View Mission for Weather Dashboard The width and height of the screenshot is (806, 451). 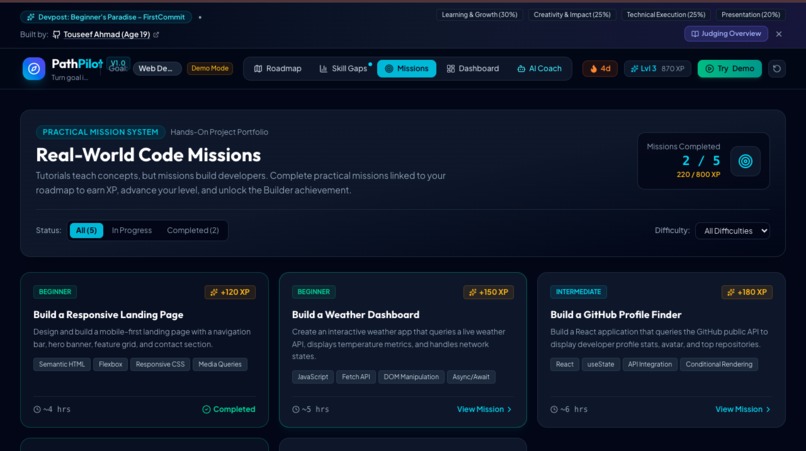click(x=484, y=409)
